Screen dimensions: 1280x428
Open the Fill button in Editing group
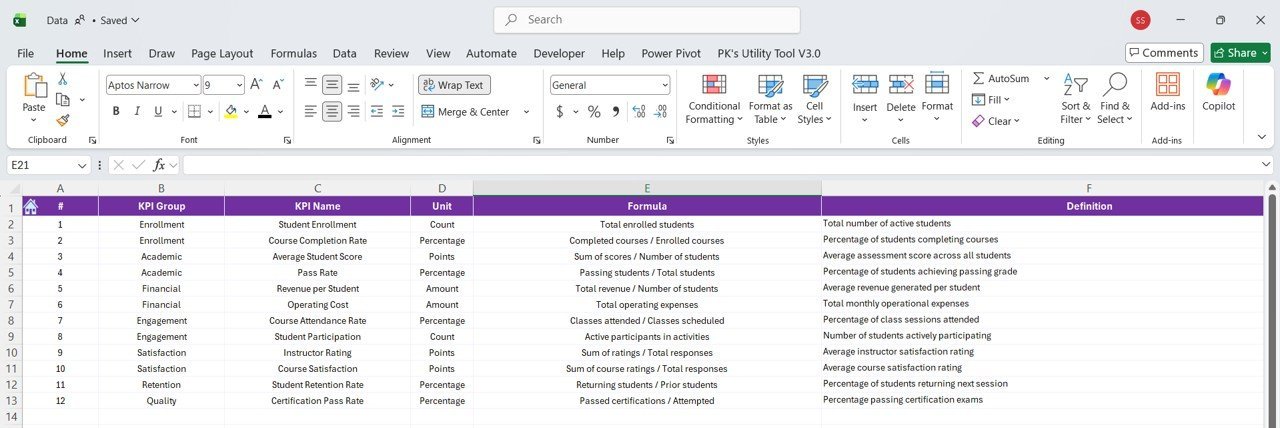click(991, 99)
